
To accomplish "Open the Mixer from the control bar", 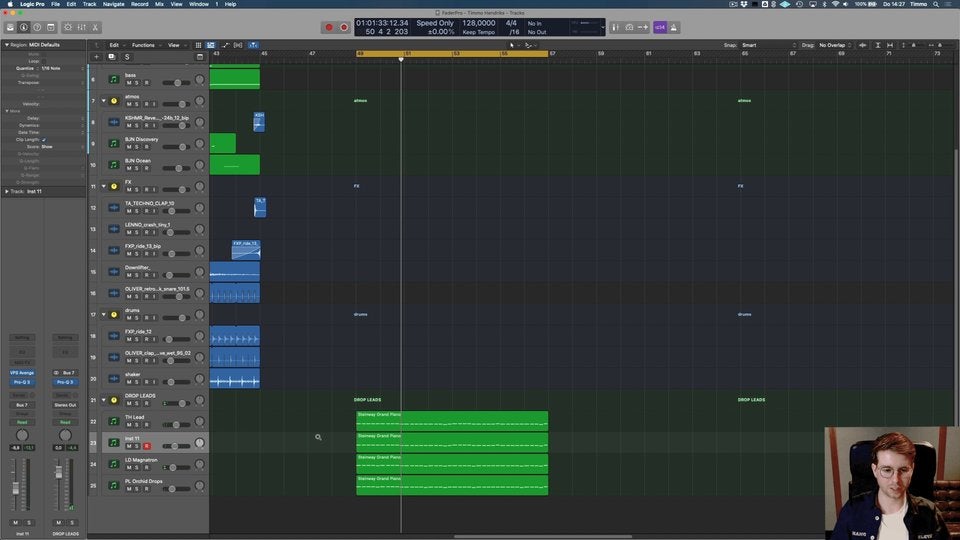I will coord(83,27).
